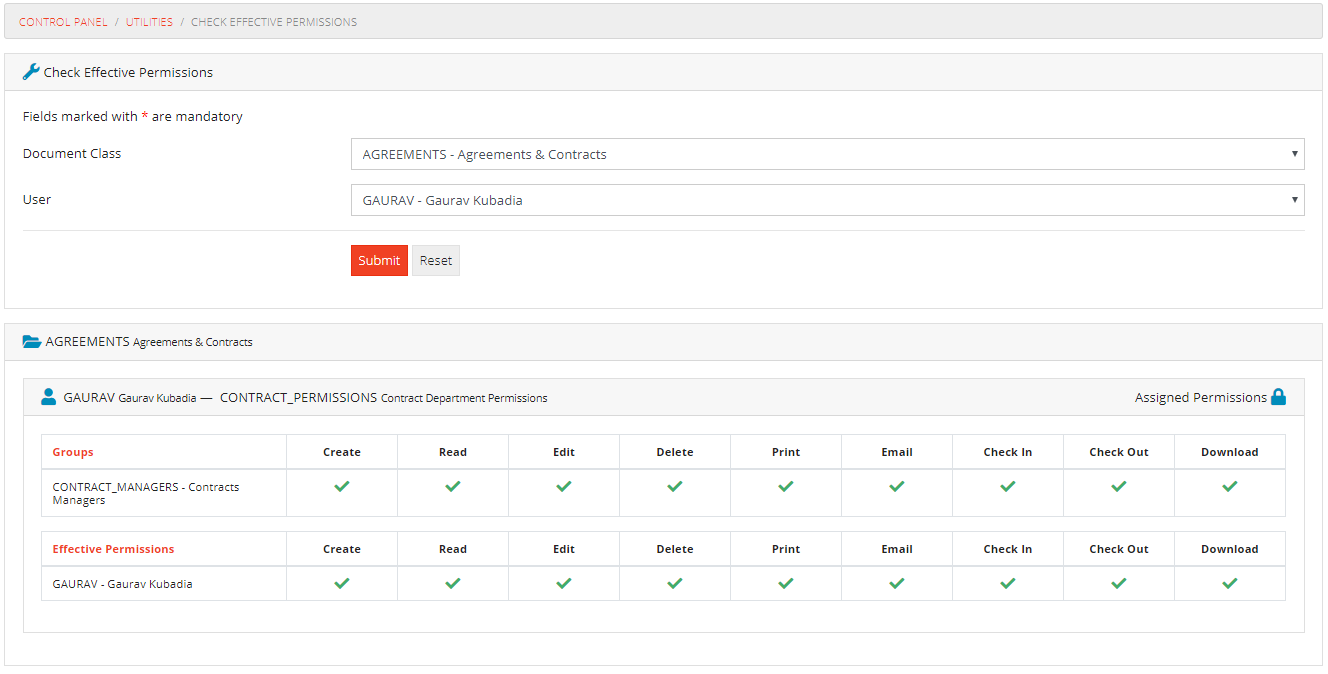Click Check Out checkmark in GAURAV effective permissions row
The height and width of the screenshot is (674, 1328).
coord(1119,583)
